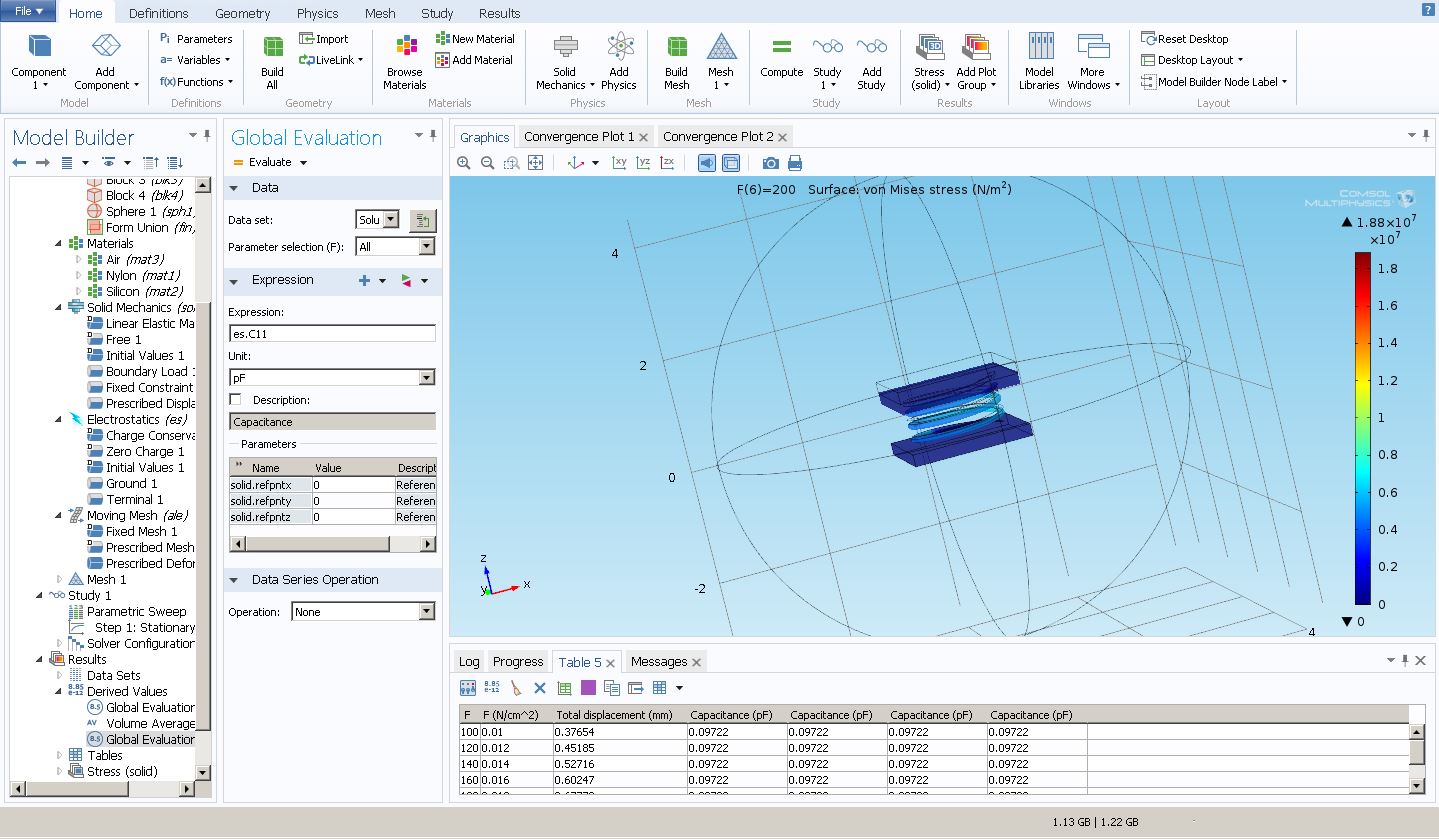Take an image snapshot with camera icon
The image size is (1439, 839).
[770, 163]
